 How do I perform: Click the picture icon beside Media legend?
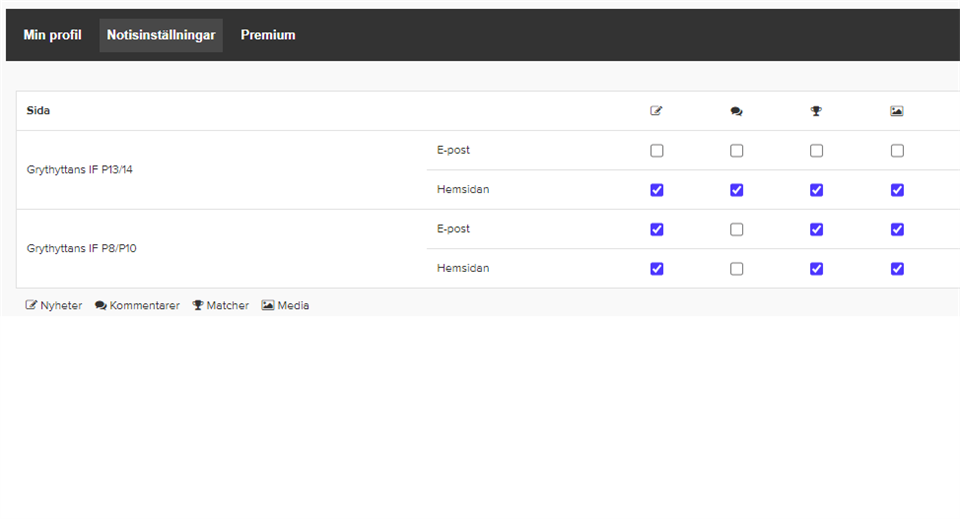(x=268, y=305)
